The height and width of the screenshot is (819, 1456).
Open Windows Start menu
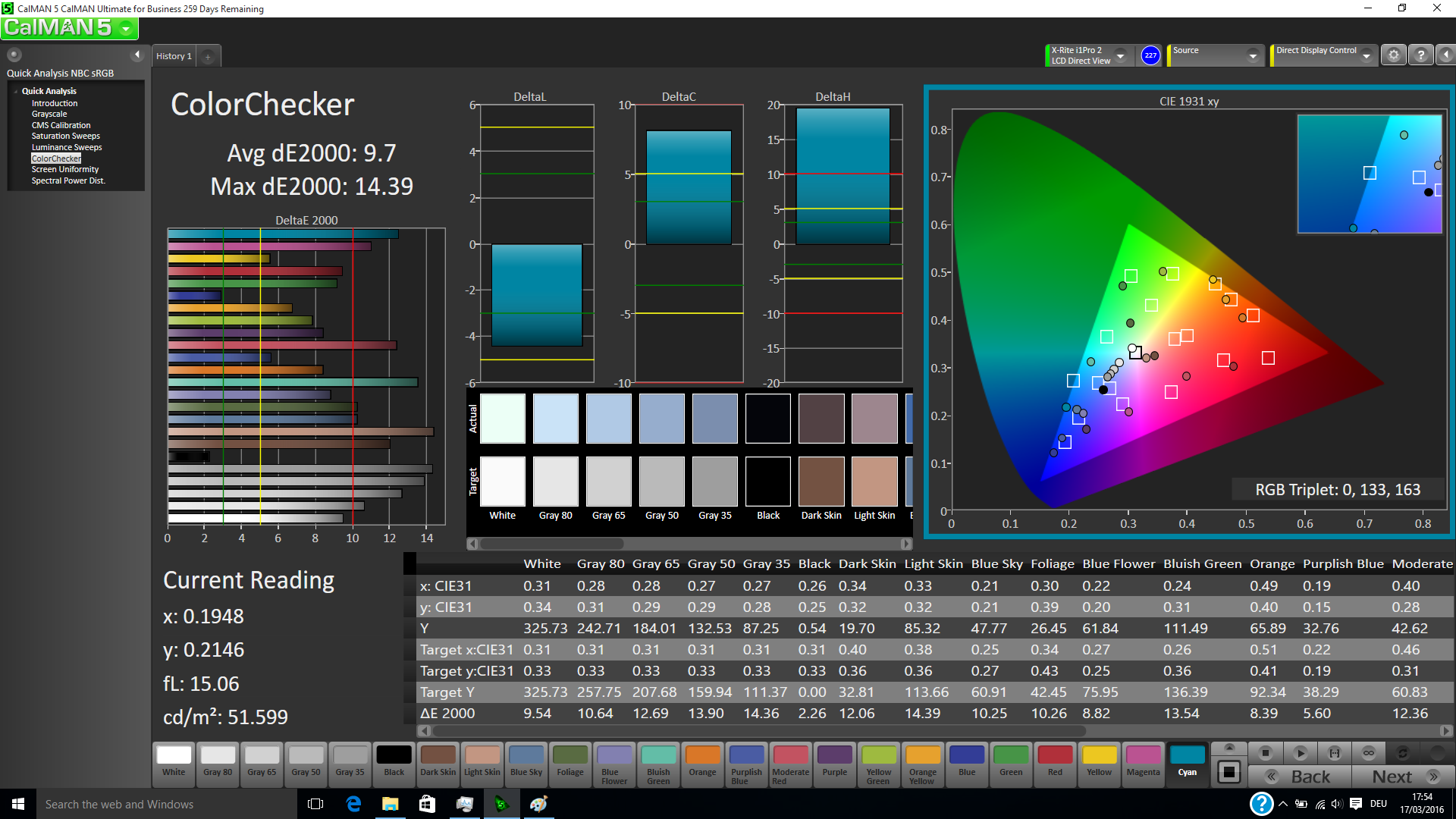pyautogui.click(x=18, y=804)
